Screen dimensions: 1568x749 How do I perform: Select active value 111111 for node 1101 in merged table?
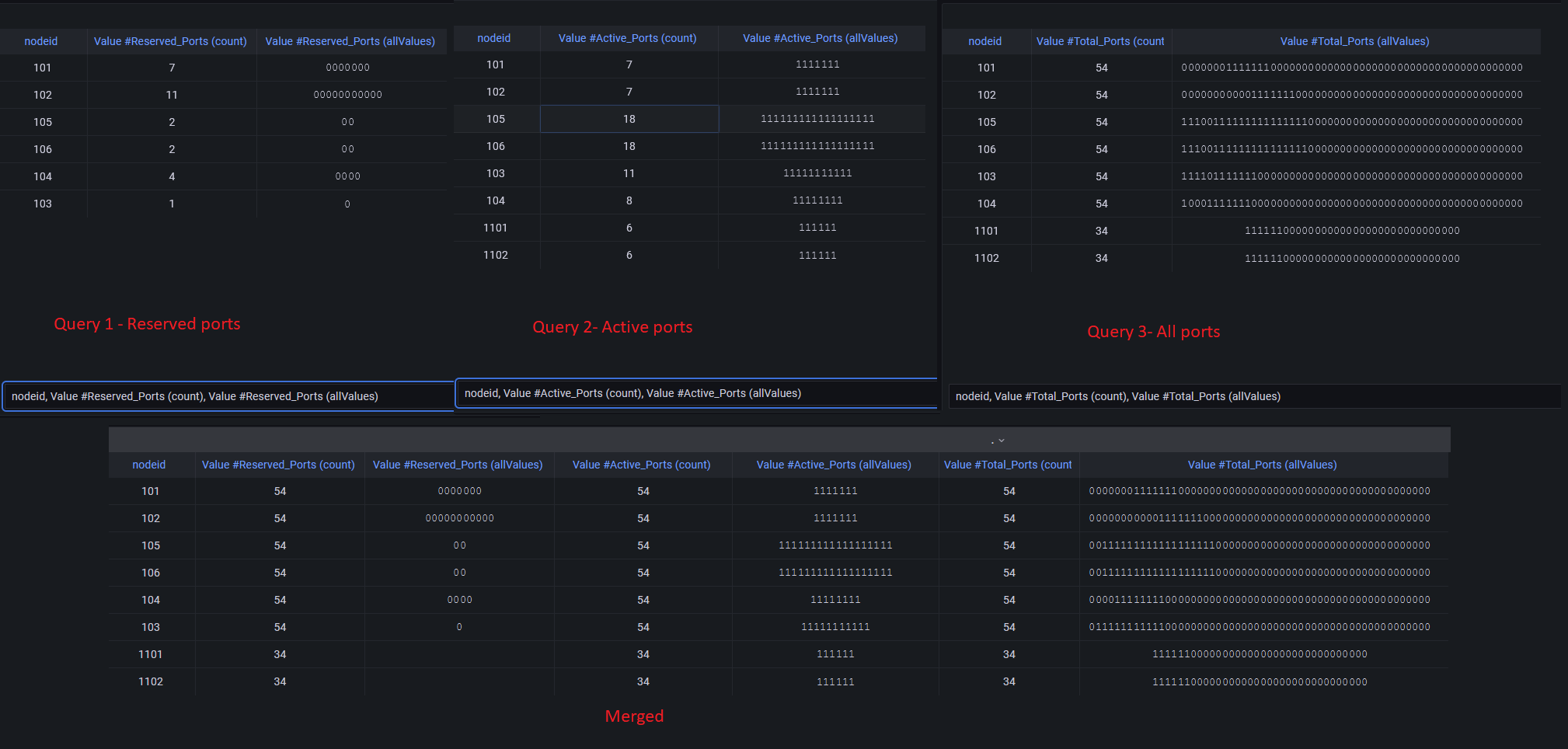click(x=836, y=654)
